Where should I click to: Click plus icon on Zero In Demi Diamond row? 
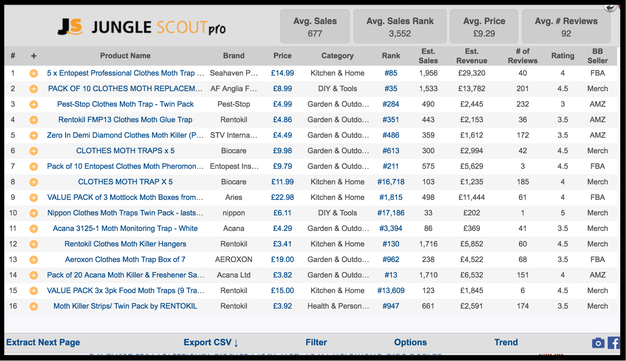[34, 135]
